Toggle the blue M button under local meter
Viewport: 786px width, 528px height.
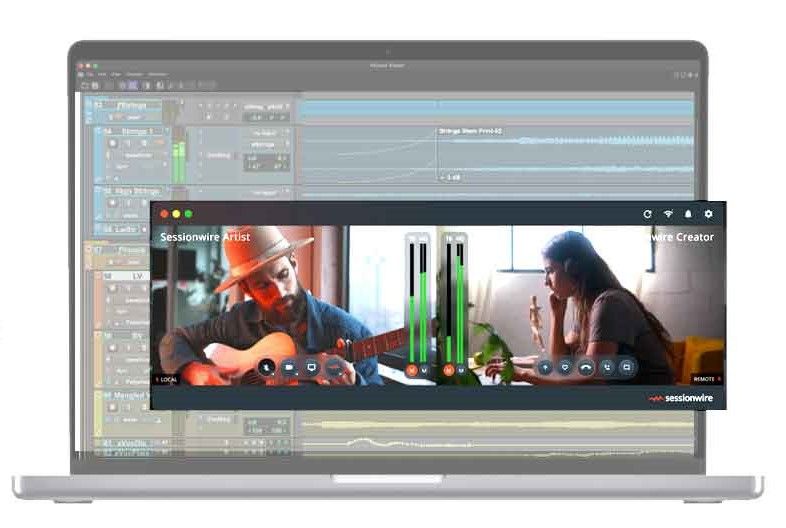click(x=424, y=370)
